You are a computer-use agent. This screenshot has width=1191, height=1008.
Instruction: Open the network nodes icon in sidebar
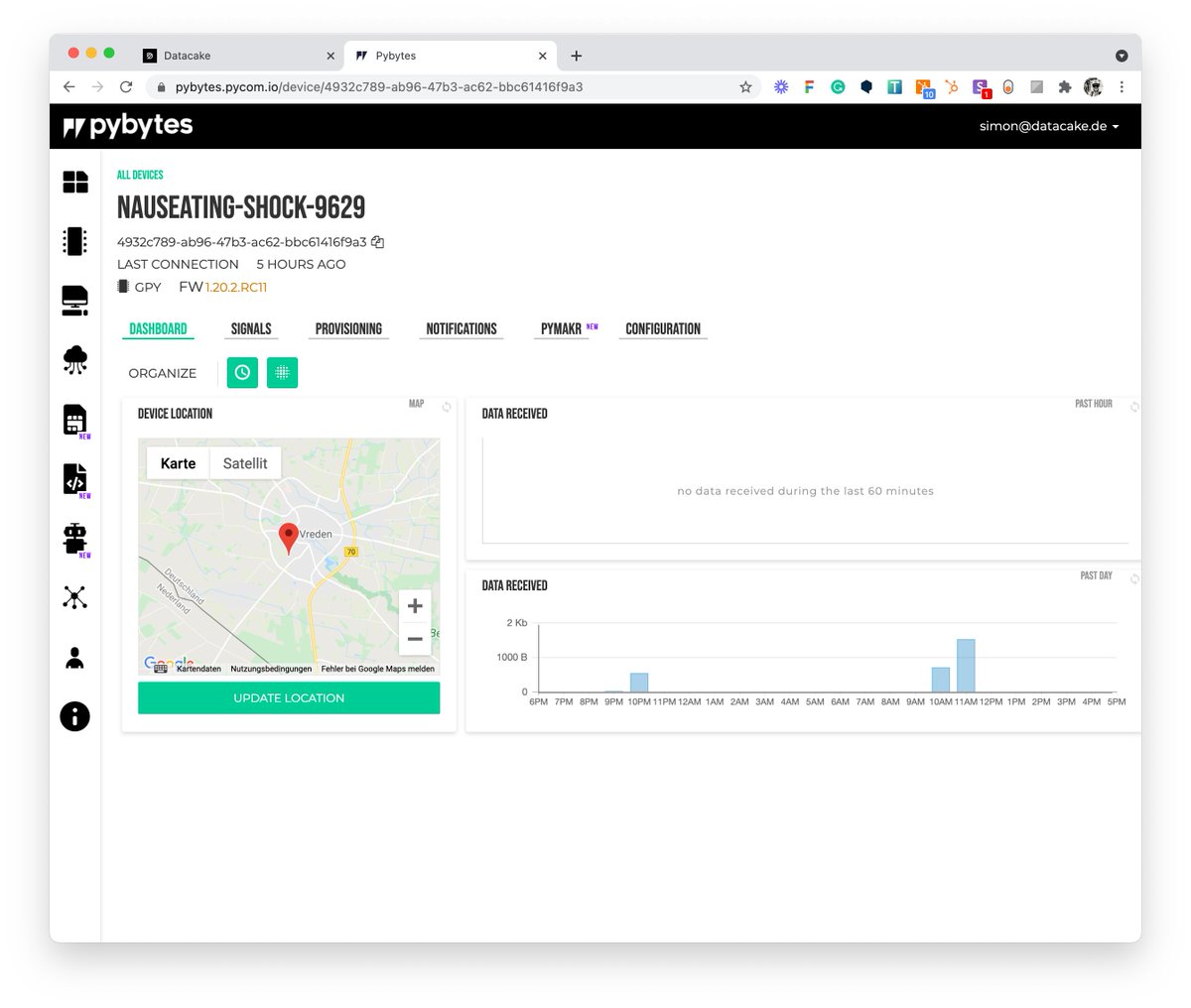pyautogui.click(x=74, y=596)
